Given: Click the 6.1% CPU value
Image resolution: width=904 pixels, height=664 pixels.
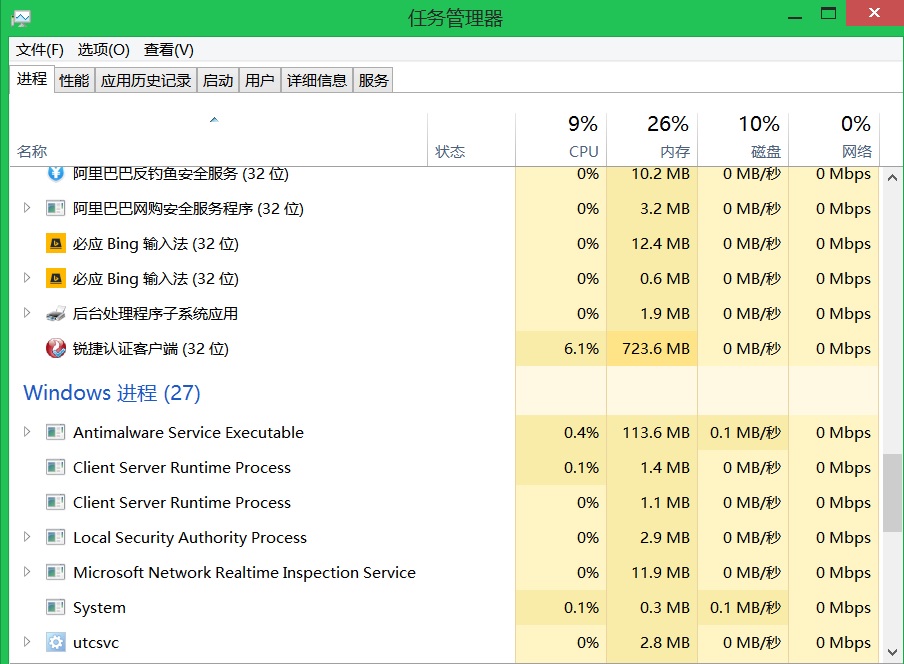Looking at the screenshot, I should [581, 348].
